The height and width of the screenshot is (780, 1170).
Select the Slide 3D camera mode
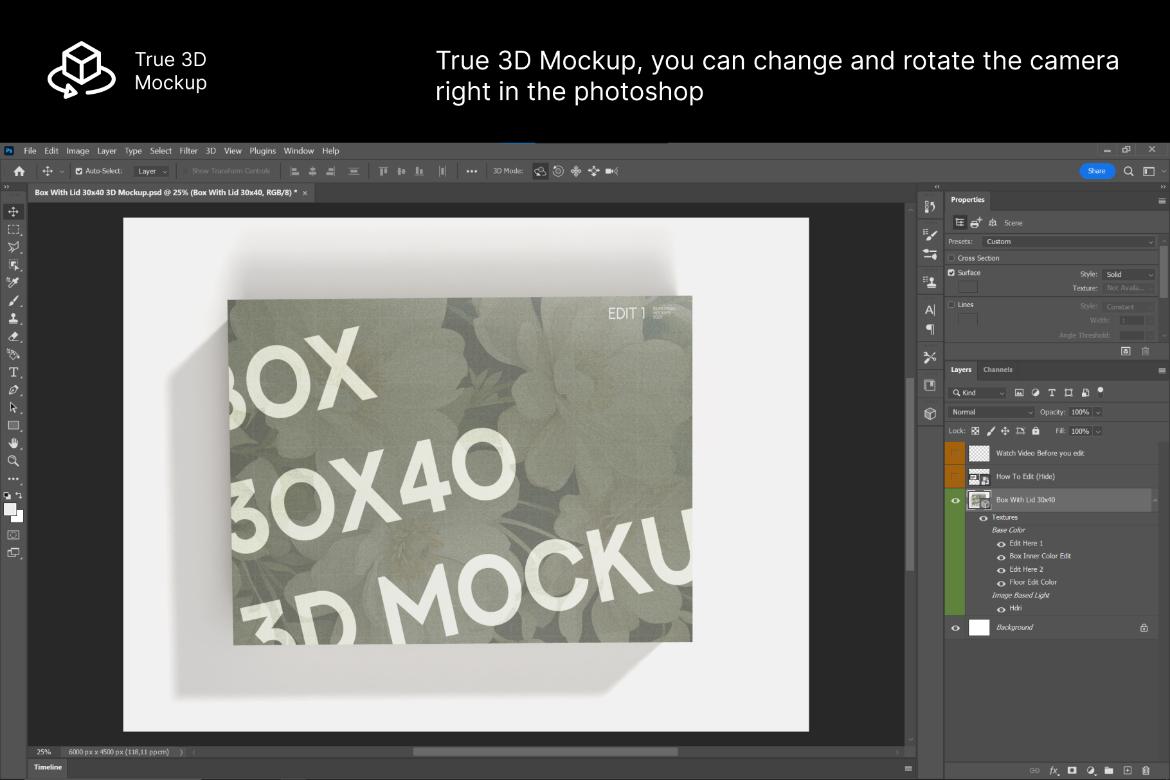click(594, 171)
